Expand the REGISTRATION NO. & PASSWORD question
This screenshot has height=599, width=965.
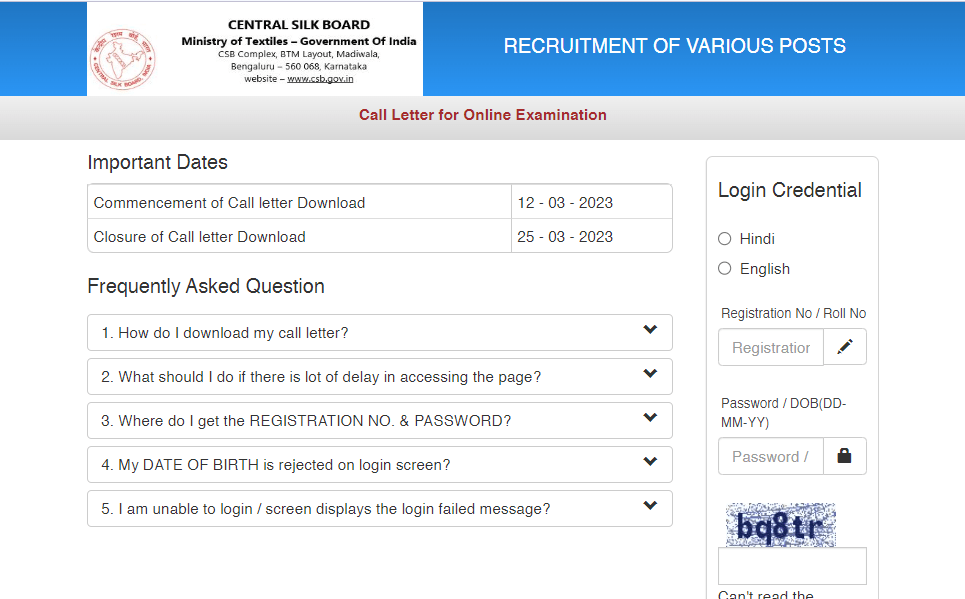pyautogui.click(x=306, y=421)
